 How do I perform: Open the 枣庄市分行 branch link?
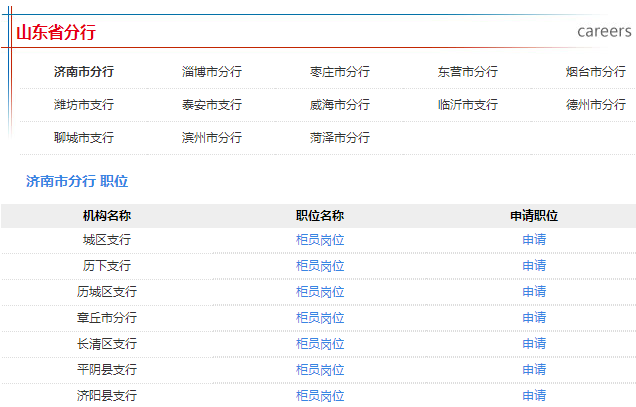(340, 72)
